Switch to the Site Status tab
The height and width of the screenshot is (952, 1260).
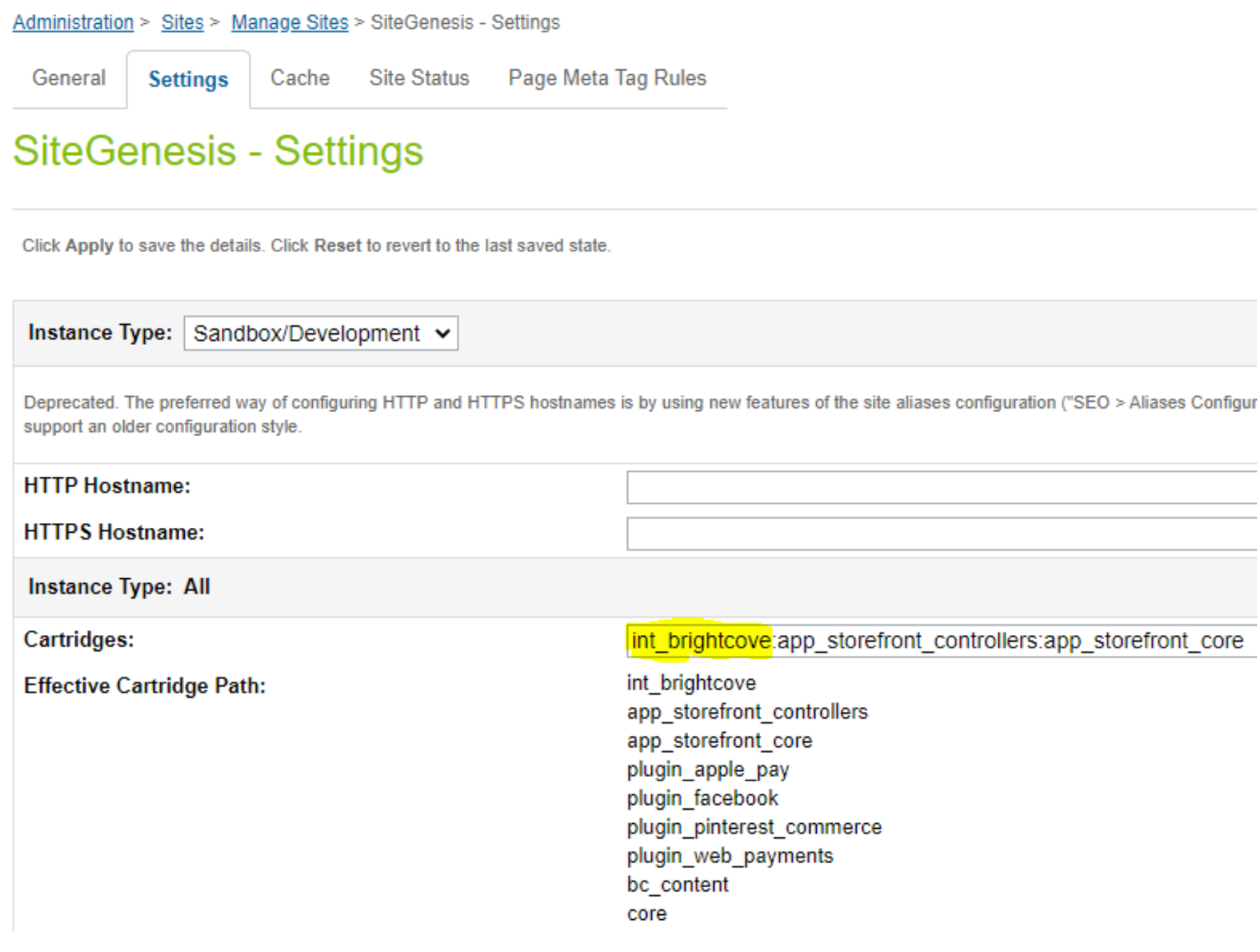coord(419,78)
